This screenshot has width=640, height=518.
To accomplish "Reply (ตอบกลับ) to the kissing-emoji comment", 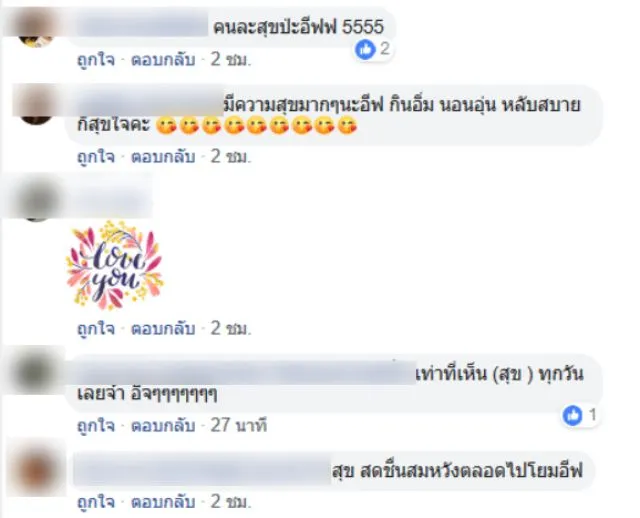I will (163, 157).
